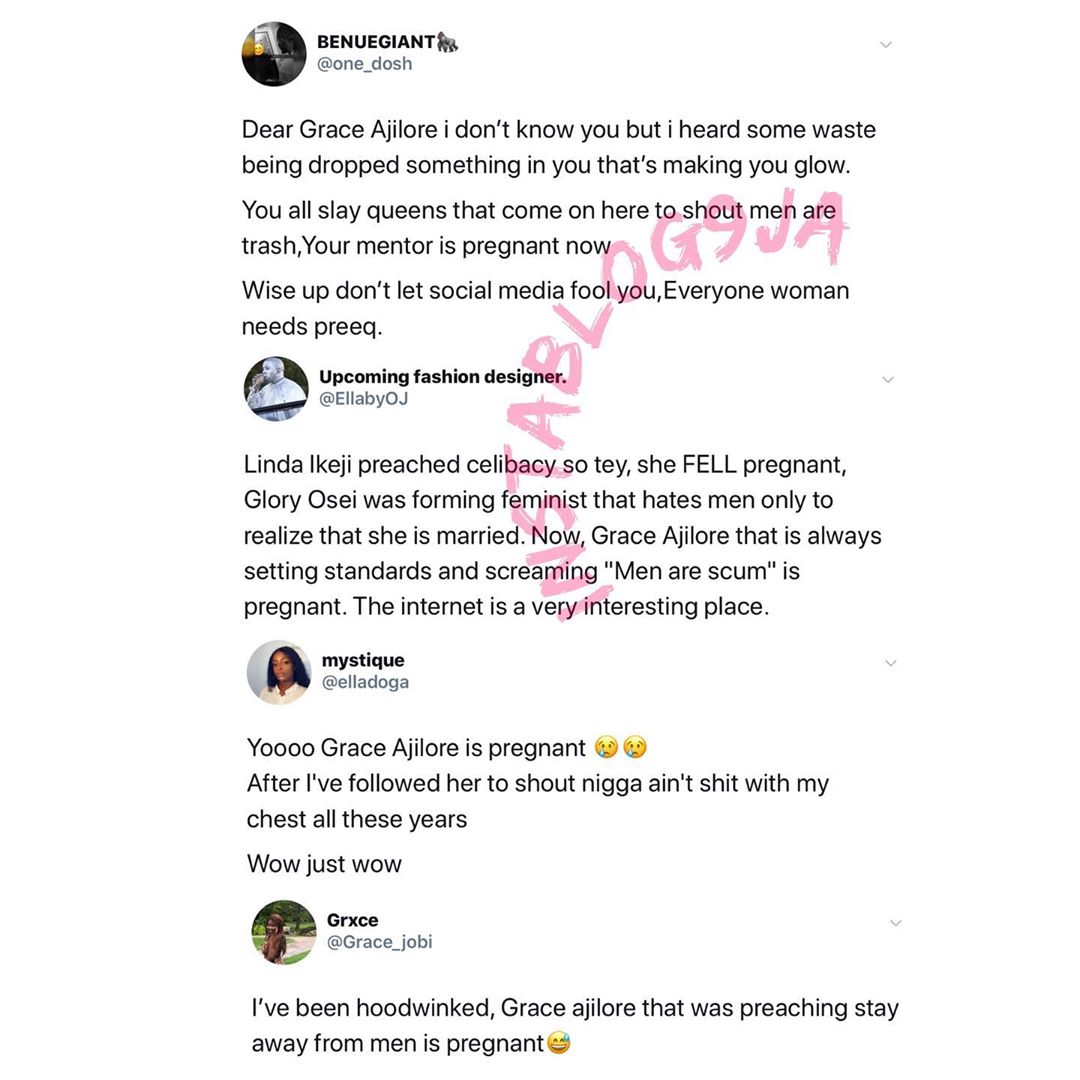Click the Upcoming fashion designer name
Image resolution: width=1080 pixels, height=1080 pixels.
[442, 377]
